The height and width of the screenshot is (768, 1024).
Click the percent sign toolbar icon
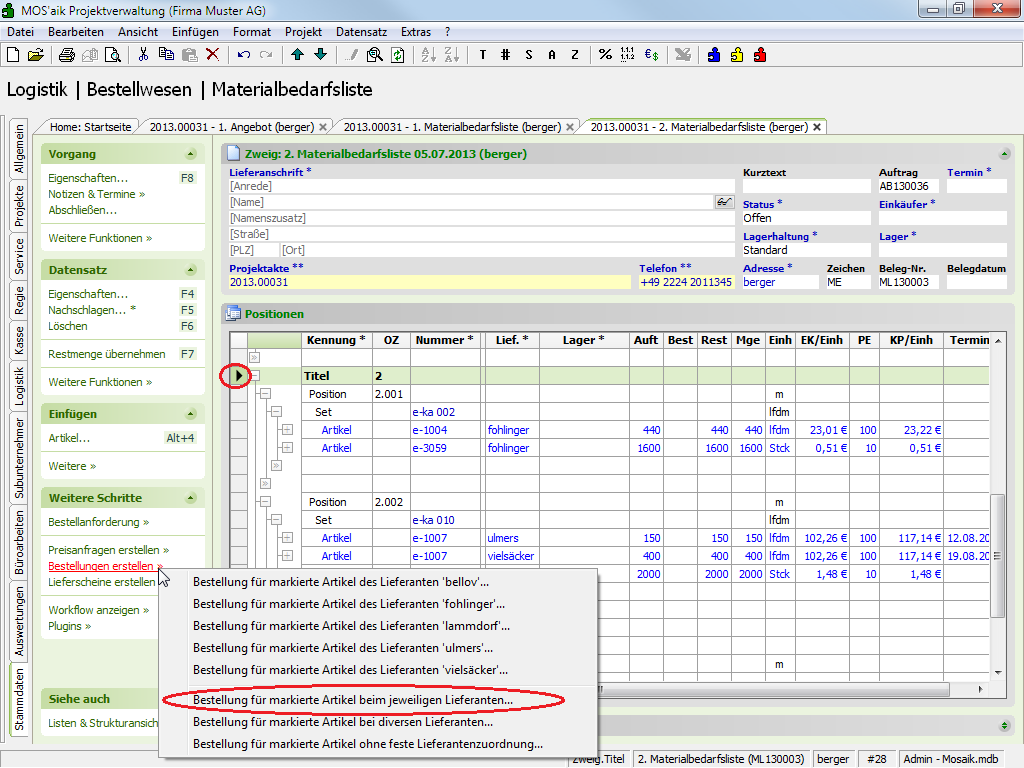pos(605,55)
